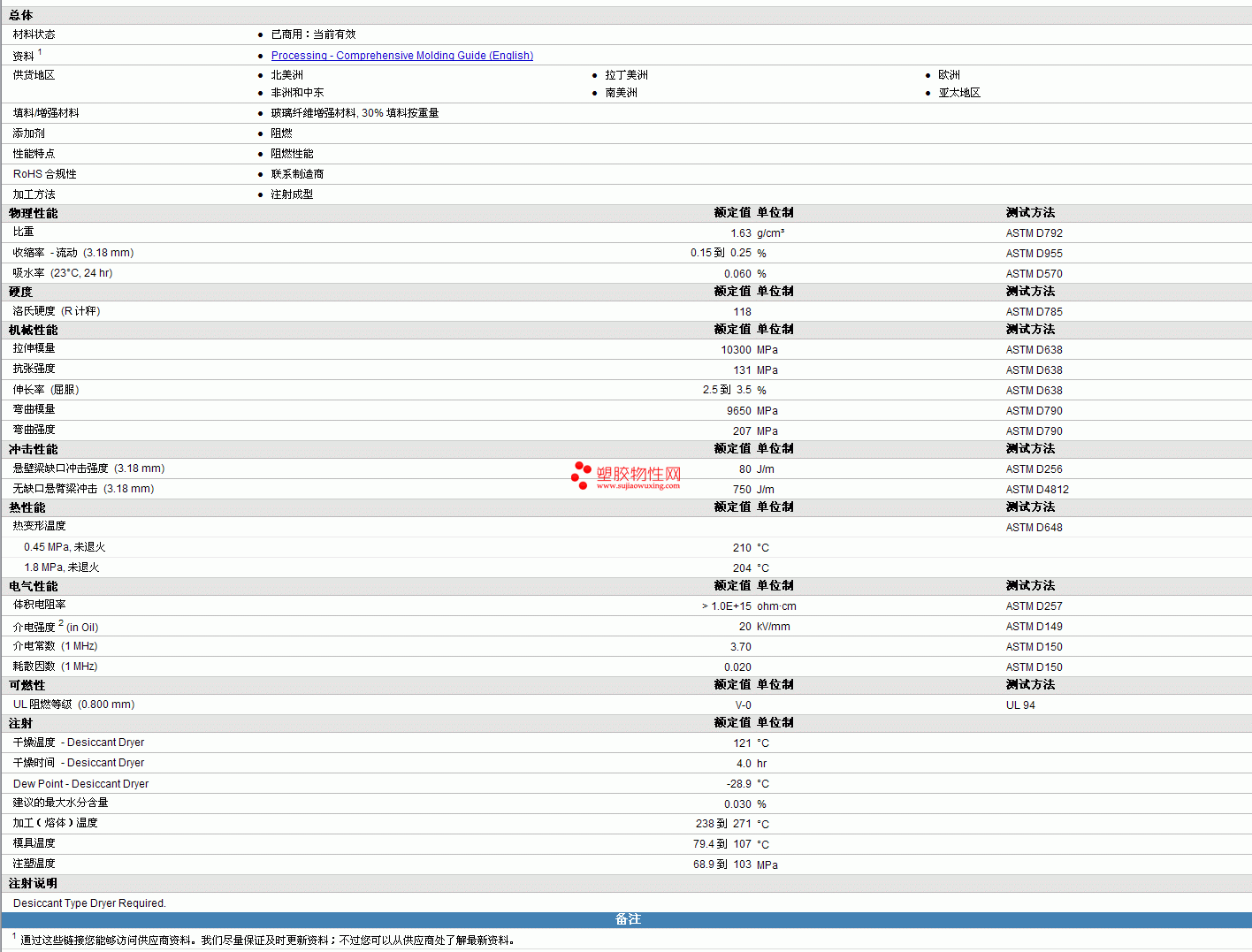Select the 物理性能 section header
Image resolution: width=1252 pixels, height=952 pixels.
coord(34,213)
